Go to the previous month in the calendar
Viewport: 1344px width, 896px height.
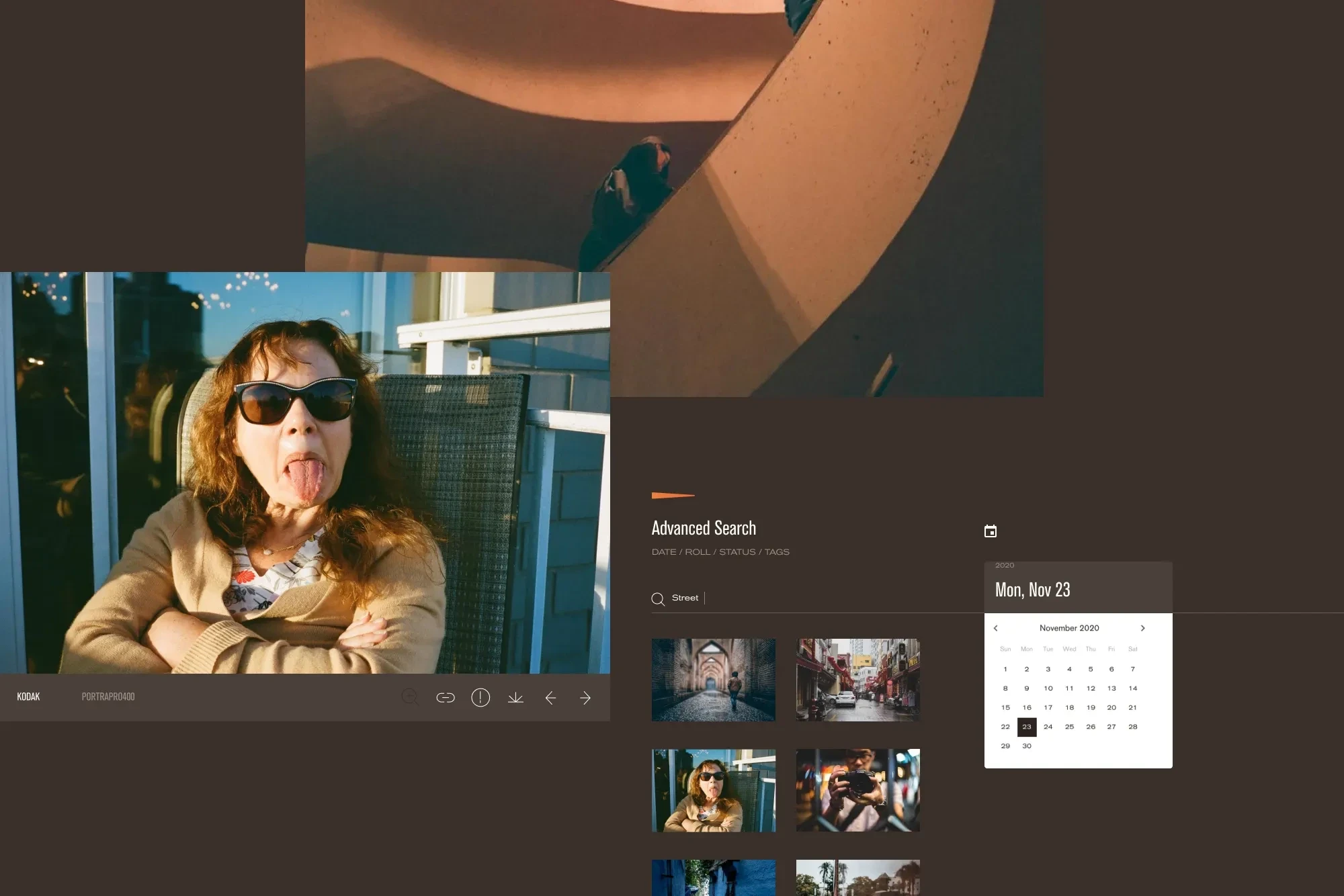click(996, 628)
